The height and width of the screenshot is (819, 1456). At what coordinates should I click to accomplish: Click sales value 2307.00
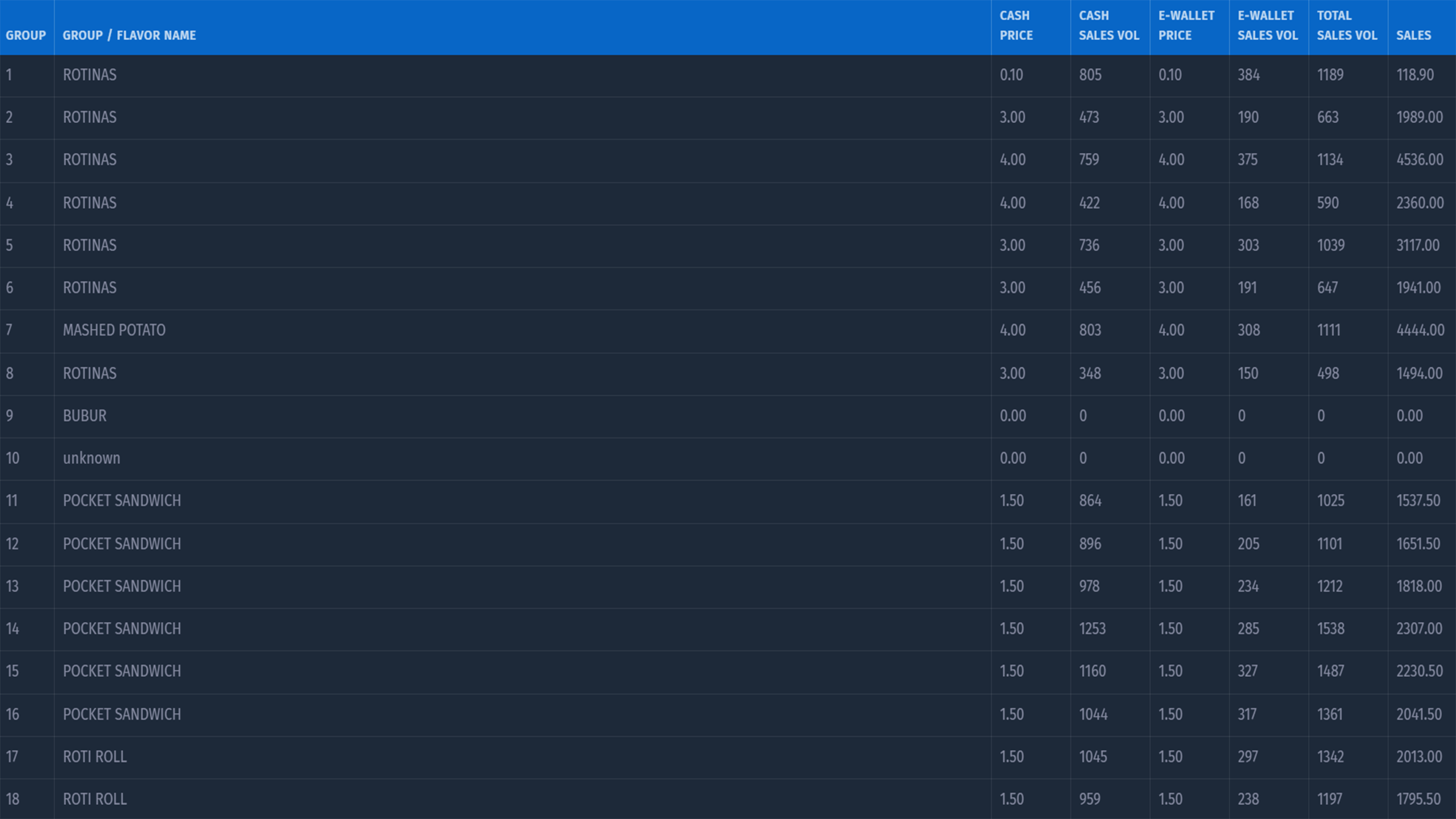click(1420, 628)
